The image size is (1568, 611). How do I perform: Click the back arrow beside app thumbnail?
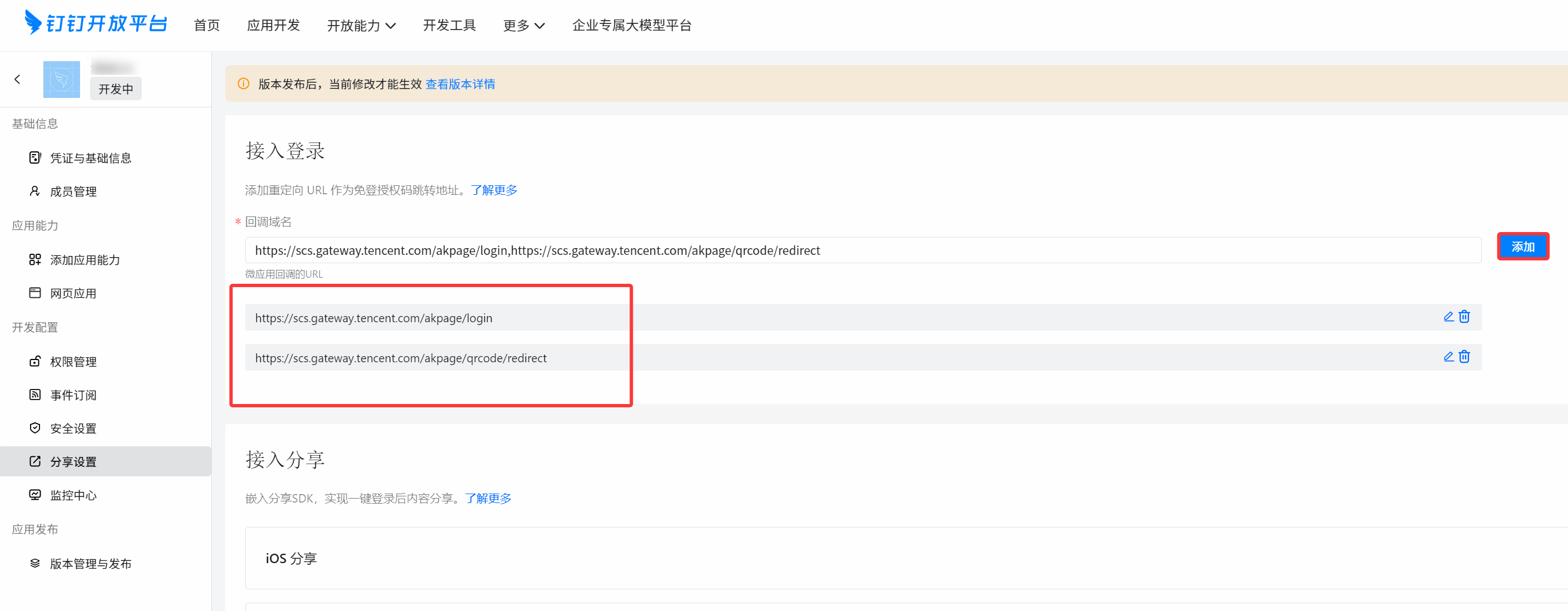(x=17, y=79)
